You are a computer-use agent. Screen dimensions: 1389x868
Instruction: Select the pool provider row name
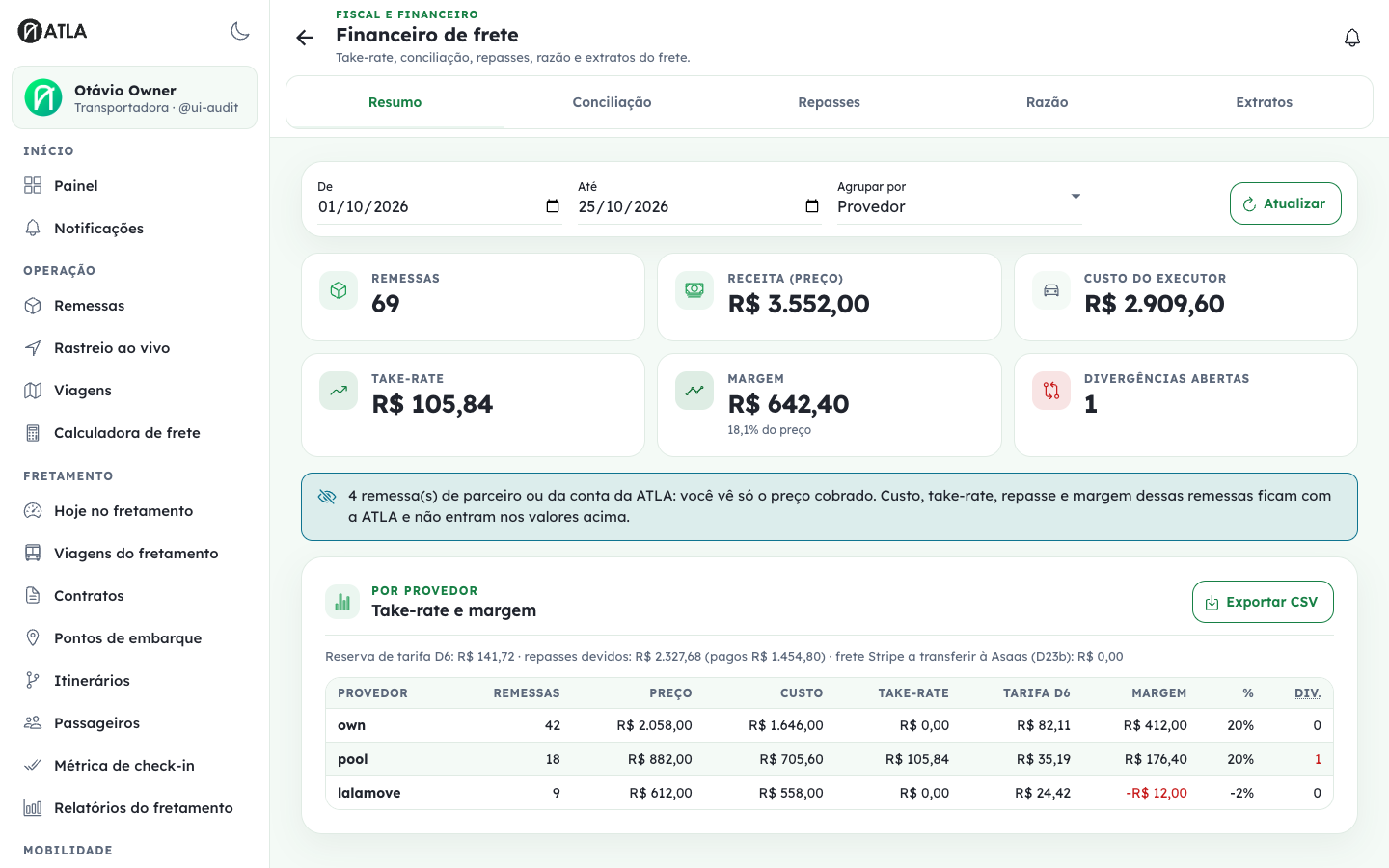coord(353,759)
